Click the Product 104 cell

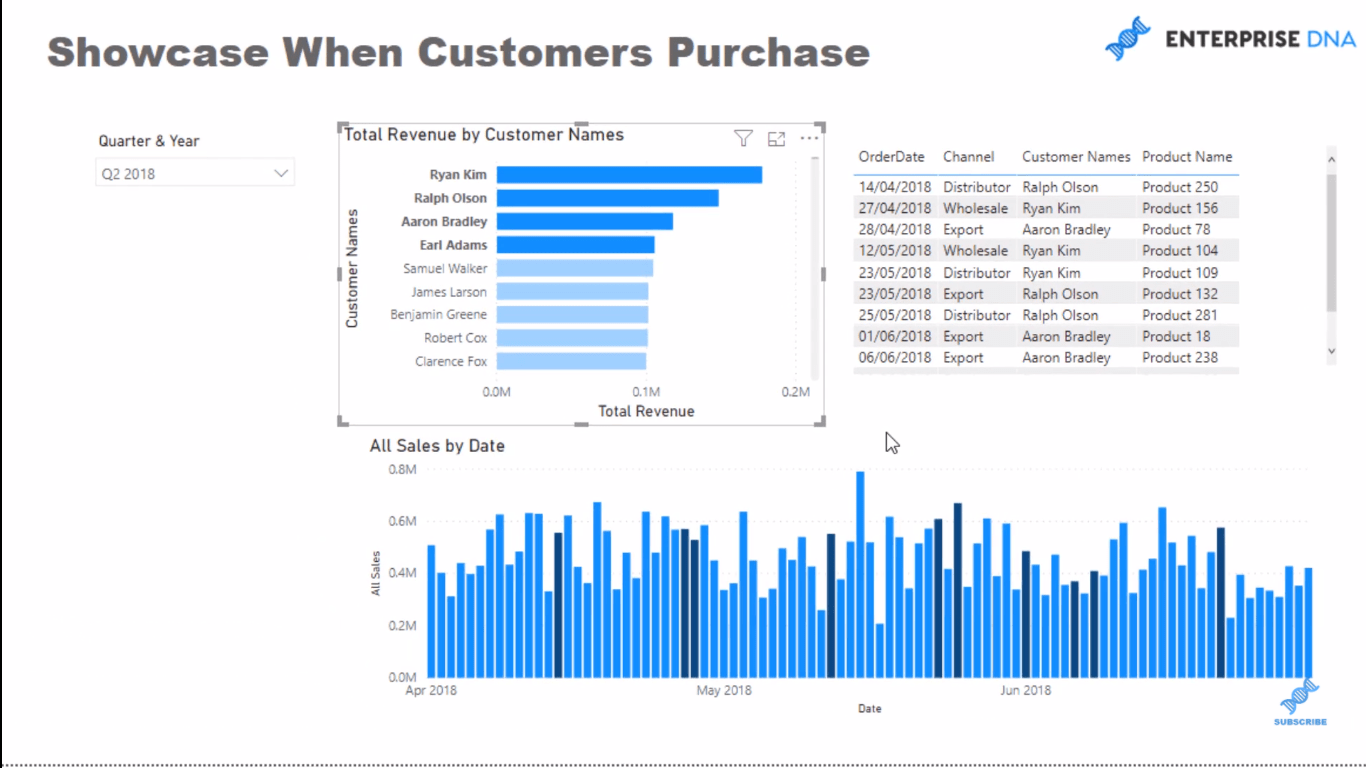(x=1180, y=251)
